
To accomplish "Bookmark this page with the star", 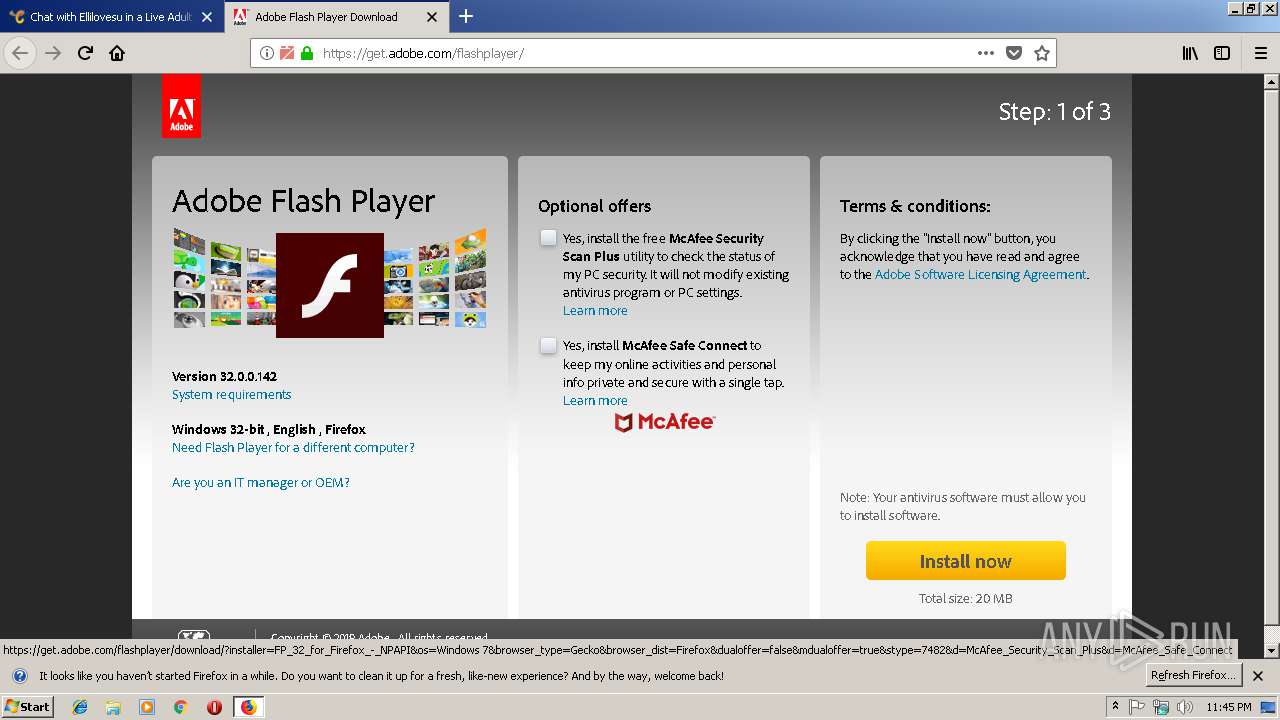I will click(x=1042, y=53).
